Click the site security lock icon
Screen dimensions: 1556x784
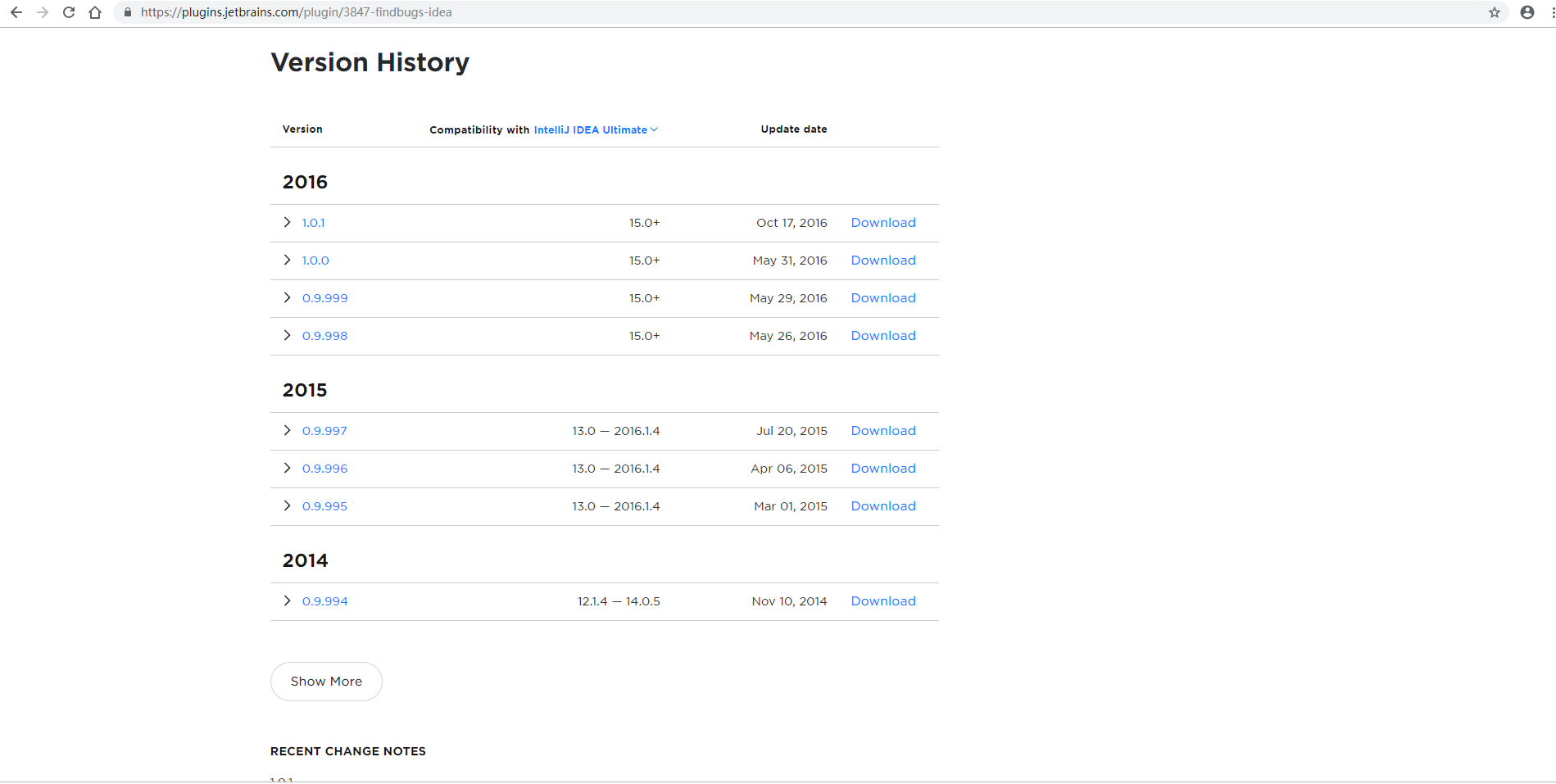[127, 12]
